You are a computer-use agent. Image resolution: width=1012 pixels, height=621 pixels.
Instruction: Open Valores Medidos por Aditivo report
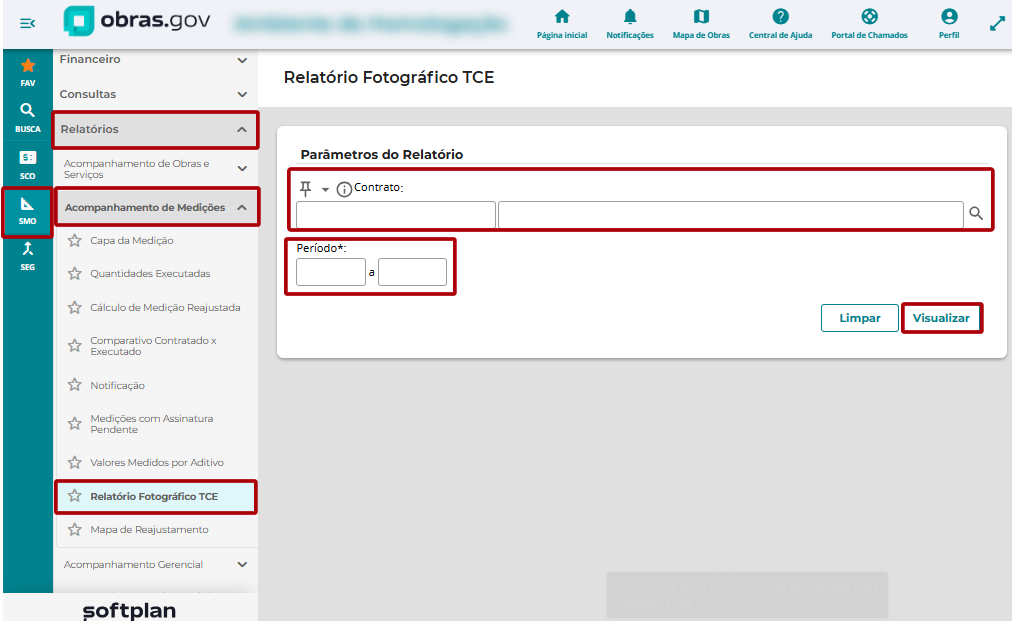click(157, 463)
